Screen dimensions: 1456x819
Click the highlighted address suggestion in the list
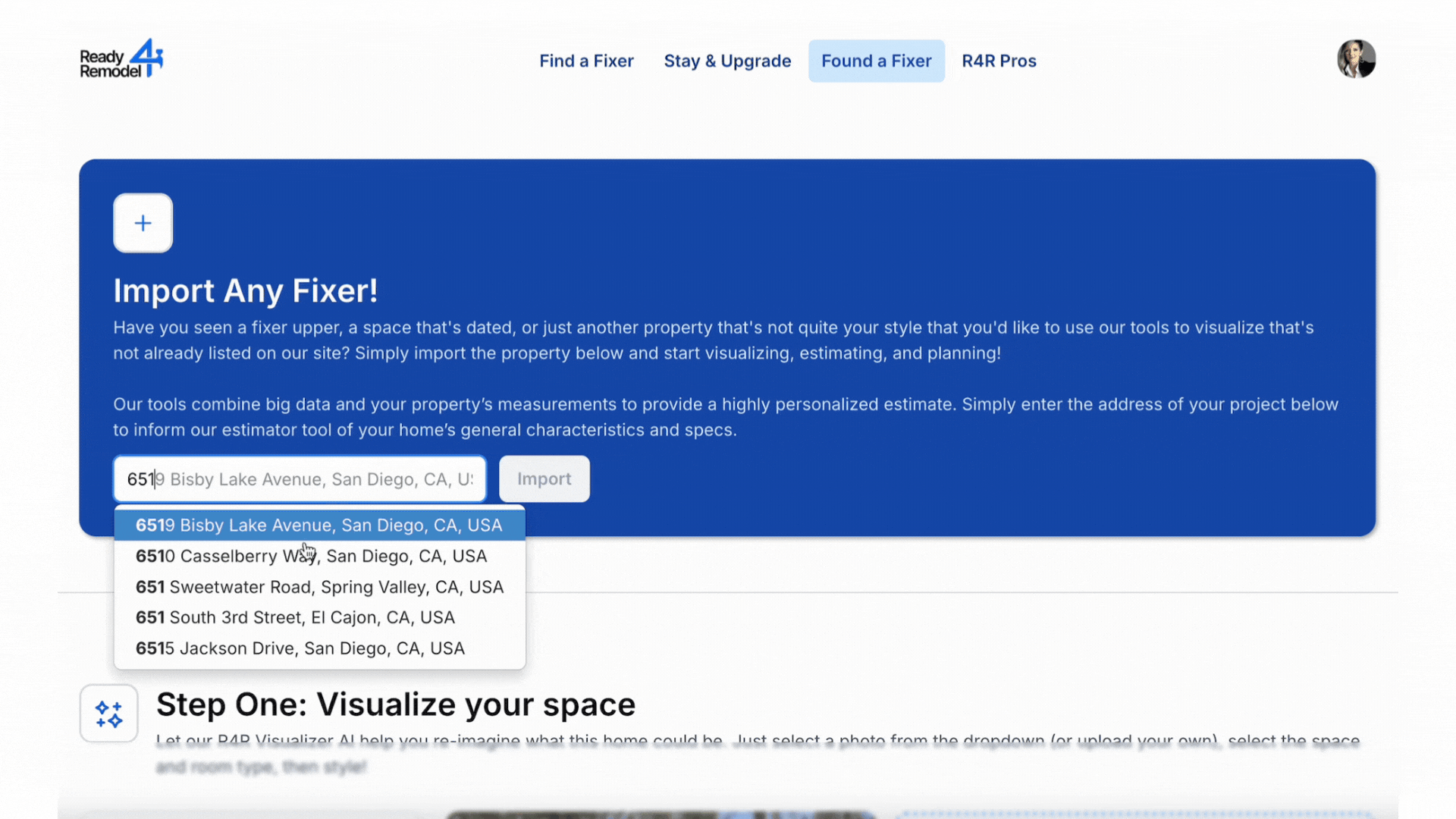pyautogui.click(x=318, y=525)
